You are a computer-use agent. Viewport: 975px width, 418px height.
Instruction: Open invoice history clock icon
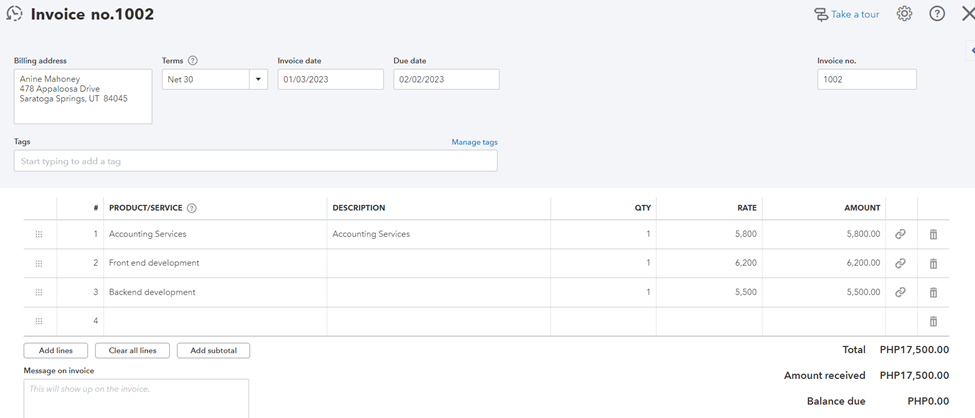pyautogui.click(x=14, y=15)
